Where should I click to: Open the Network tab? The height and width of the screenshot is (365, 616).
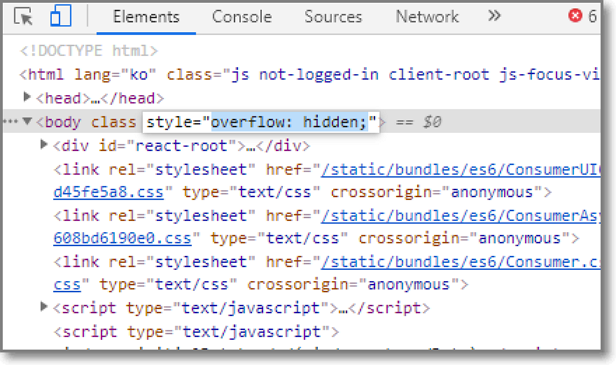(x=427, y=17)
